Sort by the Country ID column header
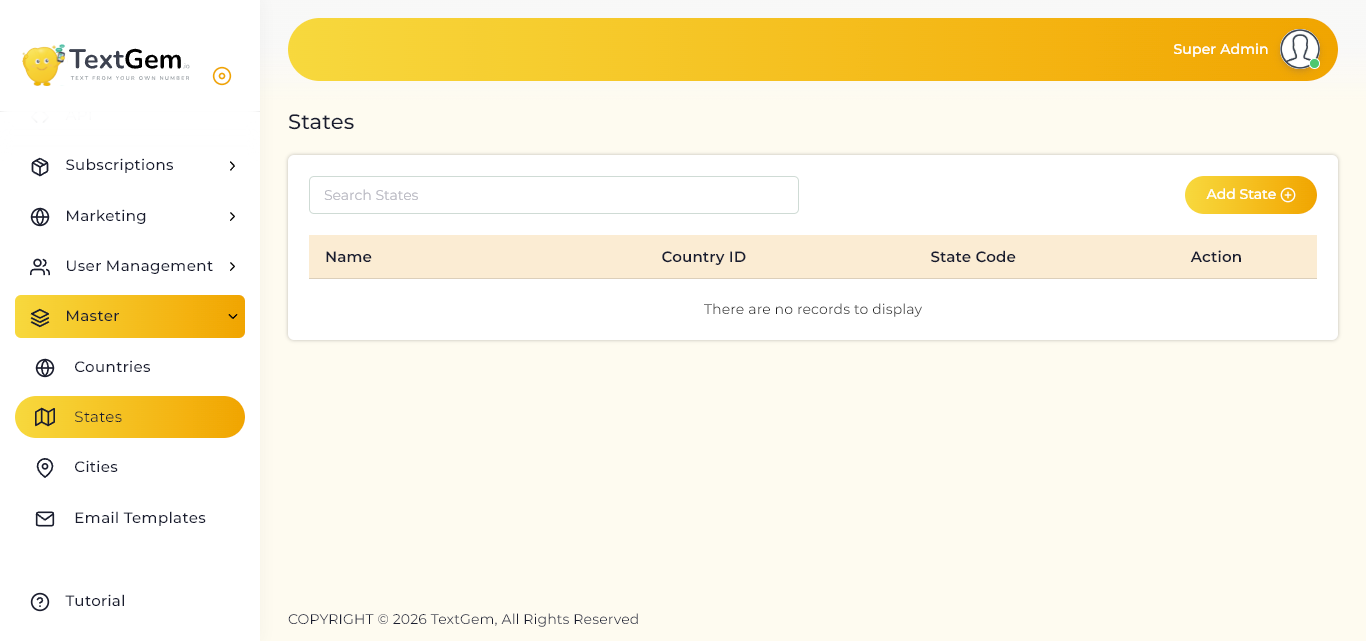 (x=704, y=257)
